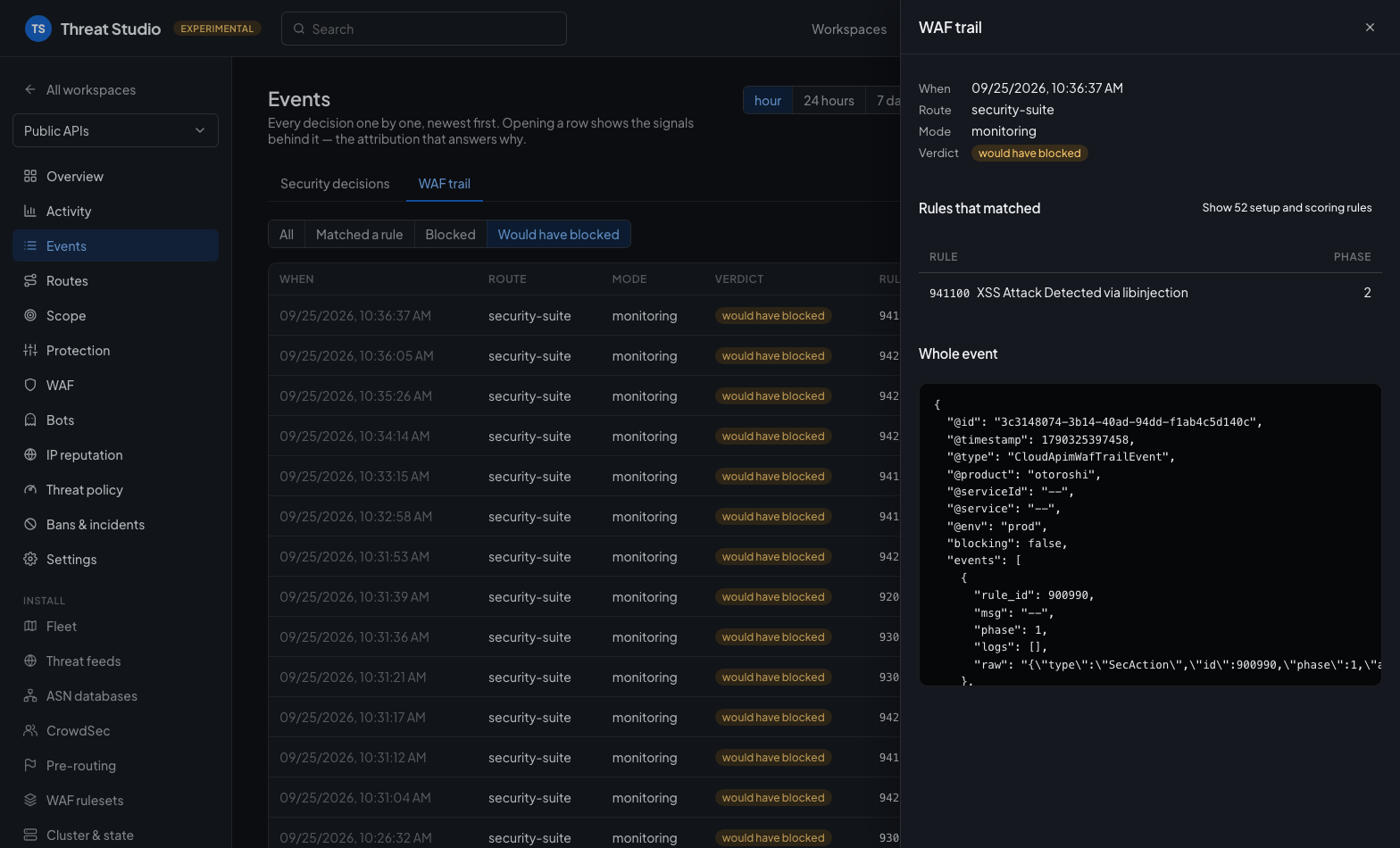Open the CrowdSec users icon
1400x848 pixels.
coord(30,730)
